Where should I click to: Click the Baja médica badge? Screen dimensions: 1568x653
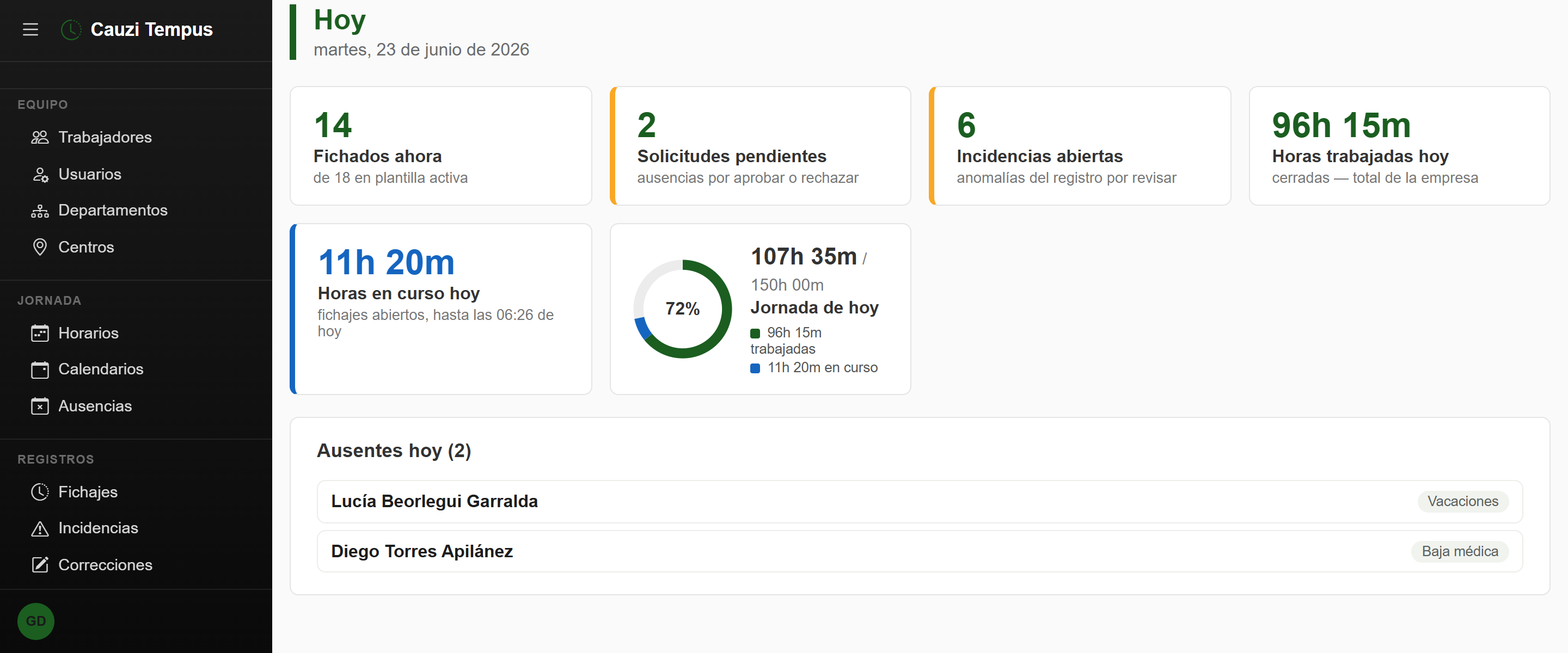pyautogui.click(x=1460, y=551)
